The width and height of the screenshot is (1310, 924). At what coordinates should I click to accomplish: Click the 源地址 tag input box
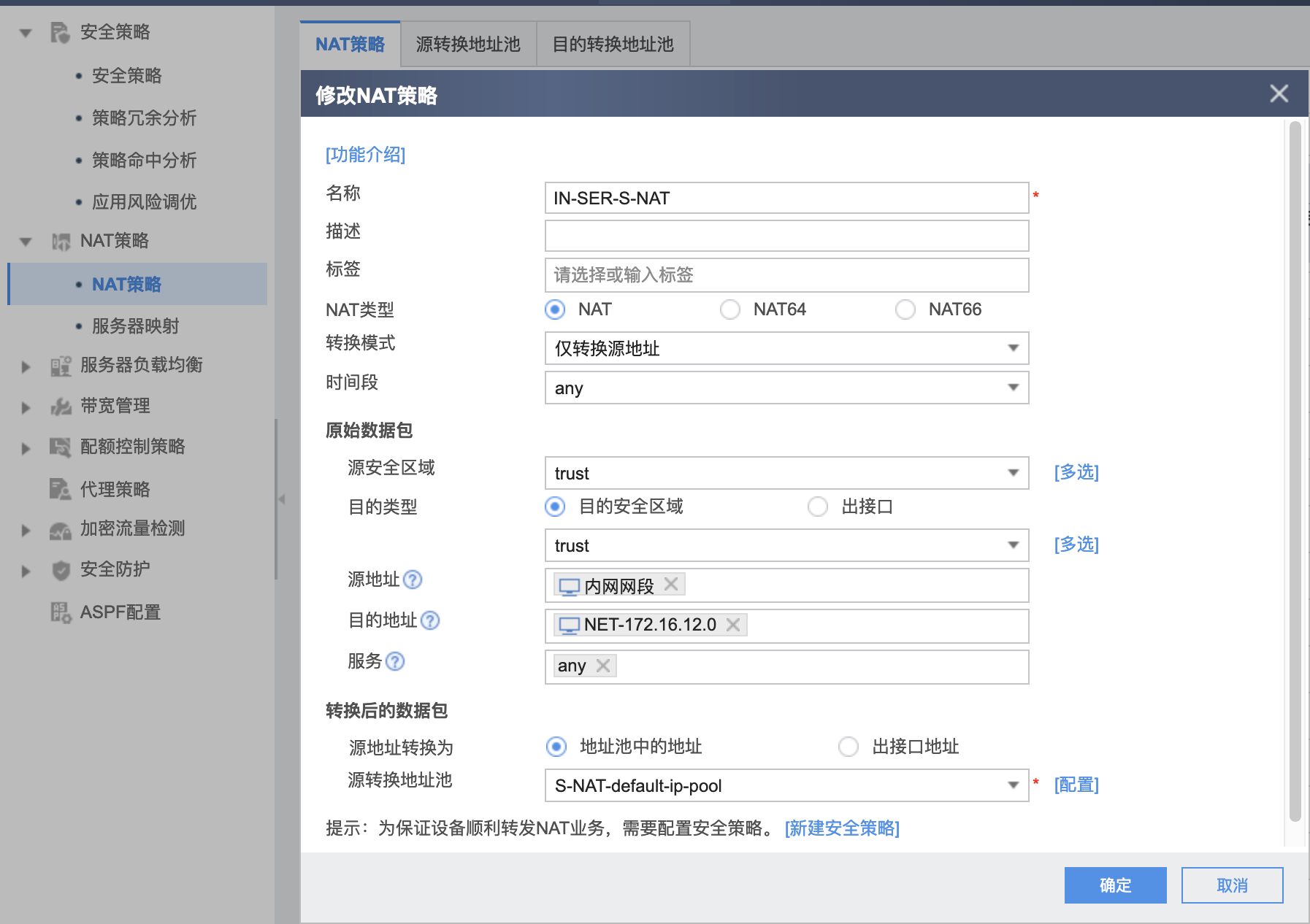pyautogui.click(x=787, y=585)
